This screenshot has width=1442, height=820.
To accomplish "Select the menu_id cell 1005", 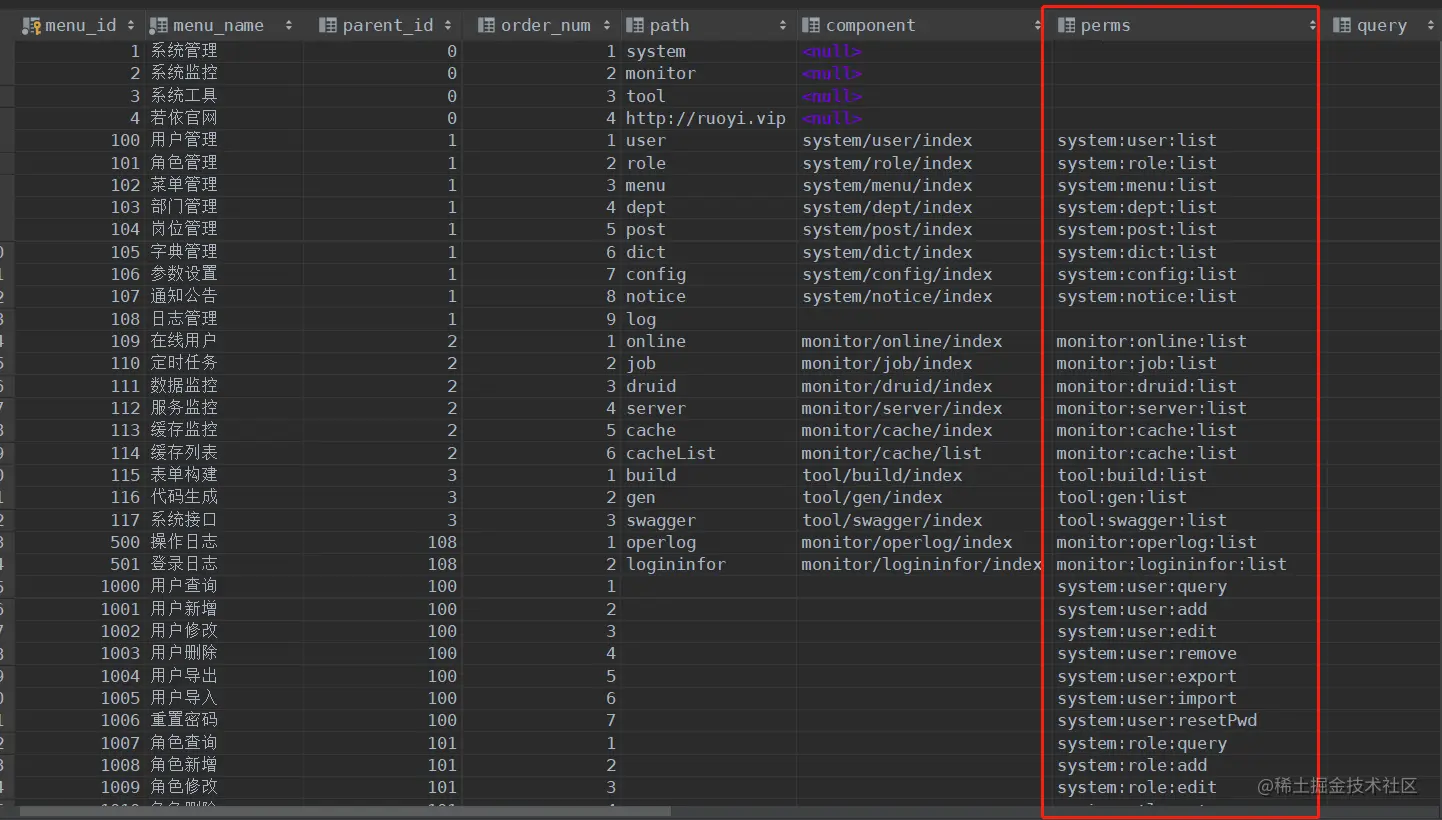I will coord(121,698).
